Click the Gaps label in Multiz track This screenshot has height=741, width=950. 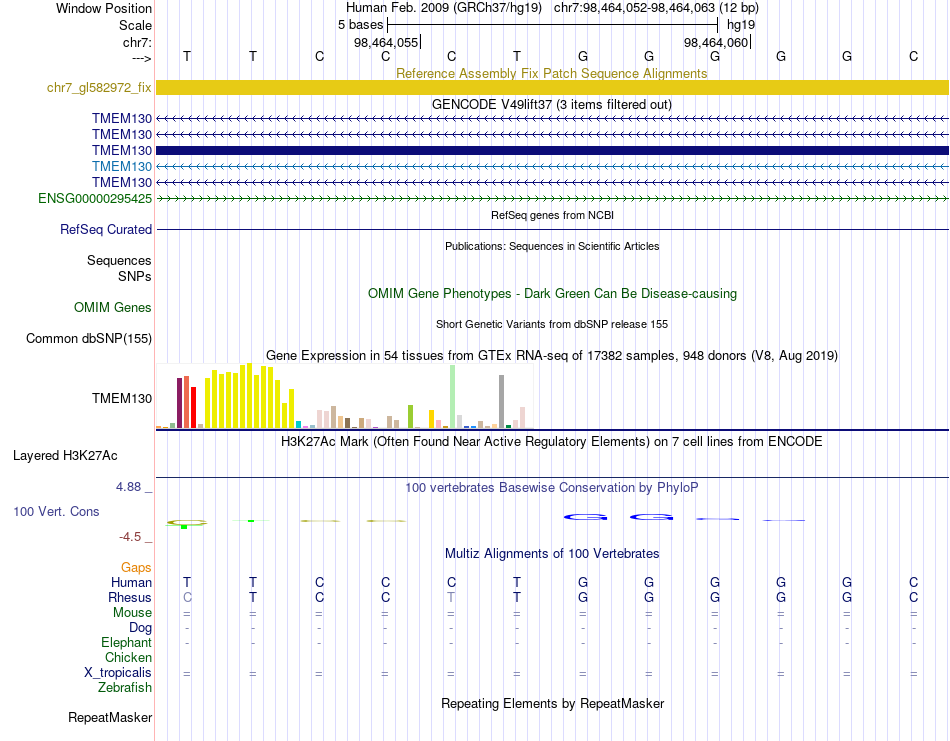tap(136, 568)
